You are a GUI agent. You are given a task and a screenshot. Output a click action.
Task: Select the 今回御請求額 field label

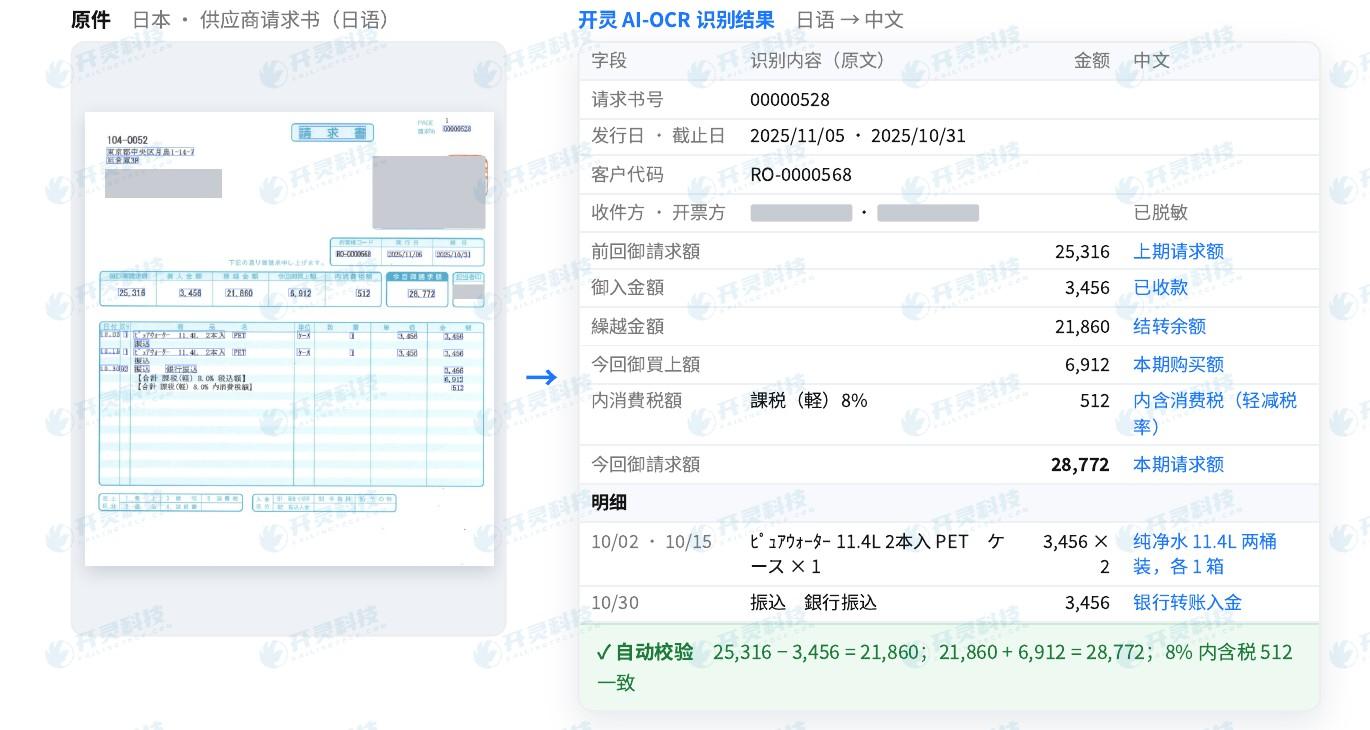[645, 464]
